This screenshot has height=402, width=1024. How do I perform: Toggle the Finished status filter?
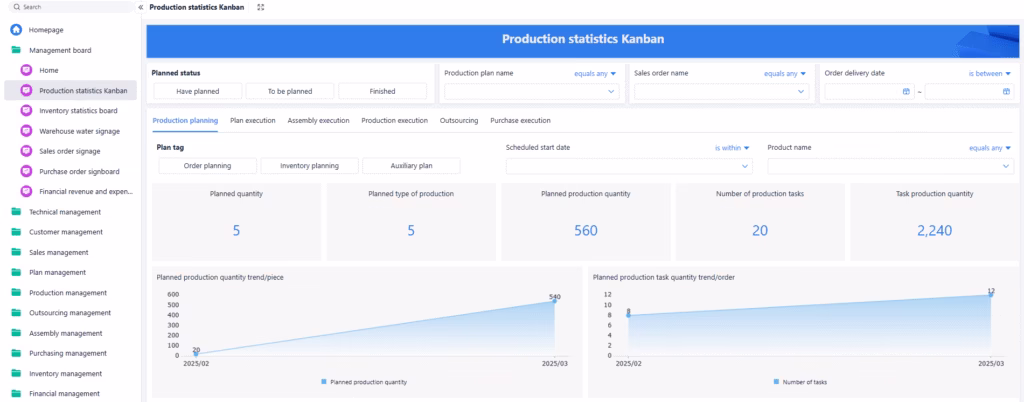pos(382,91)
